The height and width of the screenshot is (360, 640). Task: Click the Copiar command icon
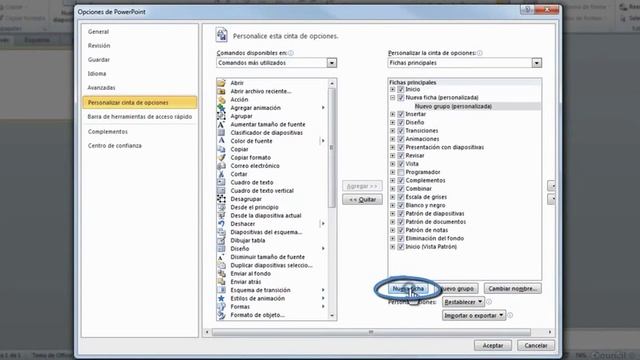click(221, 149)
